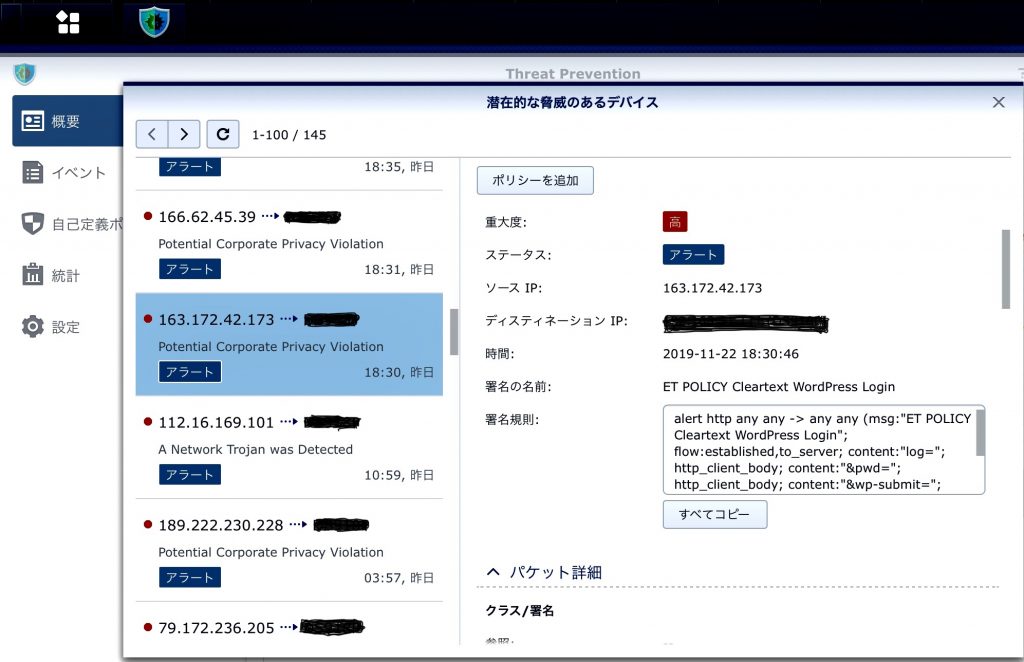Image resolution: width=1024 pixels, height=662 pixels.
Task: Click the settings gear icon
Action: tap(33, 326)
